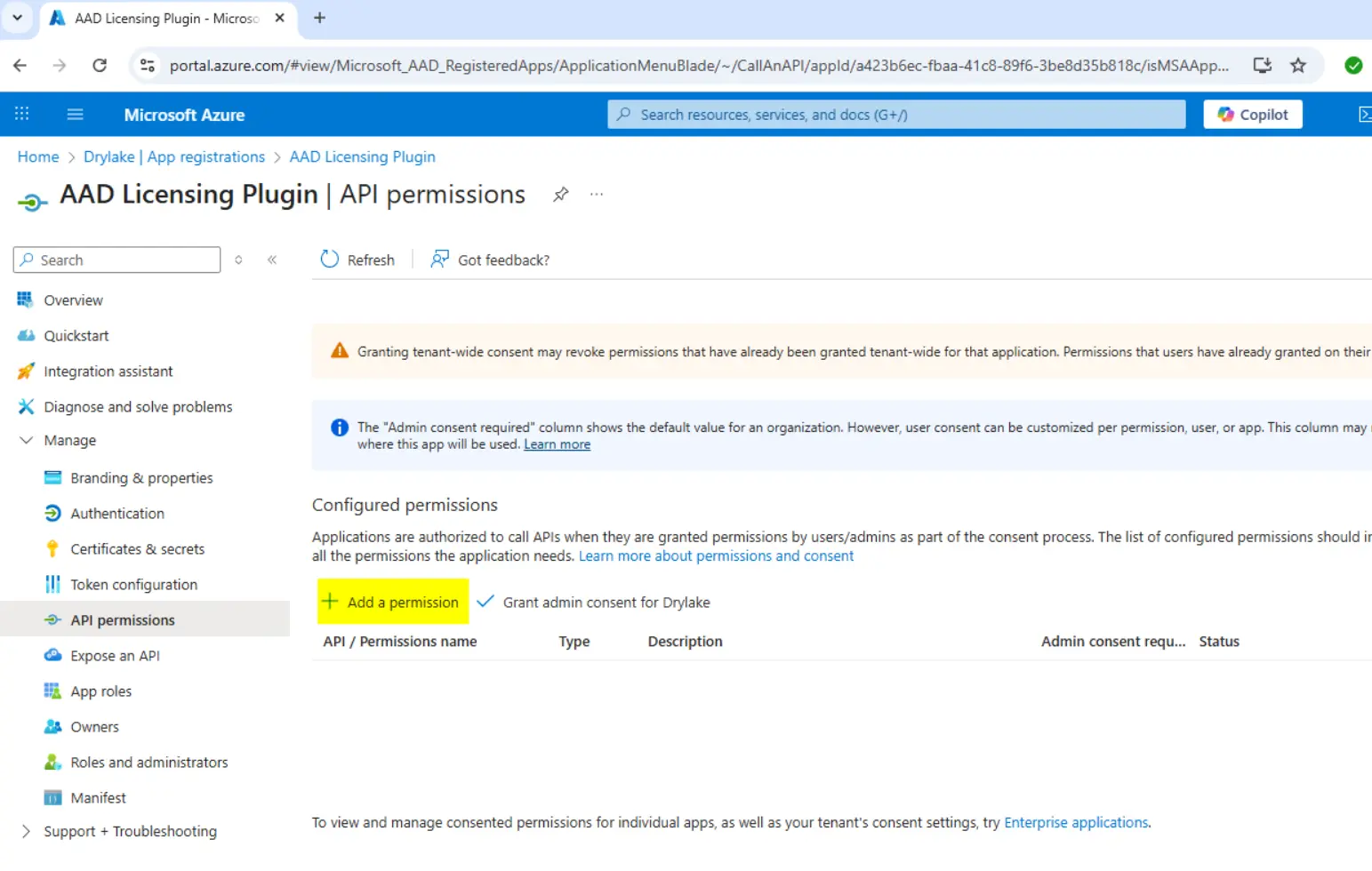Expand Support + Troubleshooting section
Viewport: 1372px width, 871px height.
27,831
